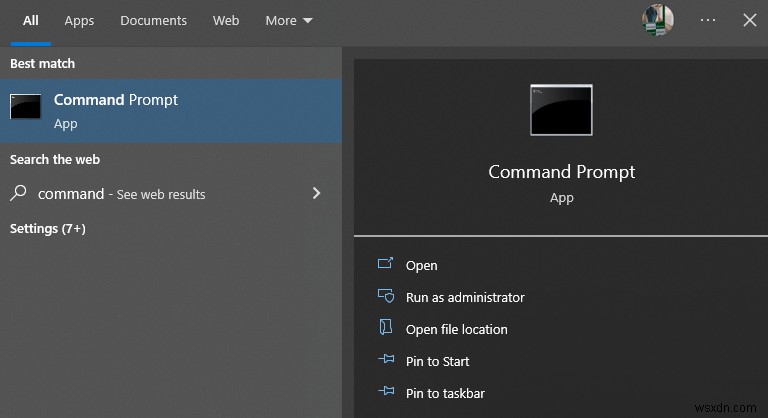This screenshot has height=418, width=768.
Task: Select the Web filter tab
Action: (226, 20)
